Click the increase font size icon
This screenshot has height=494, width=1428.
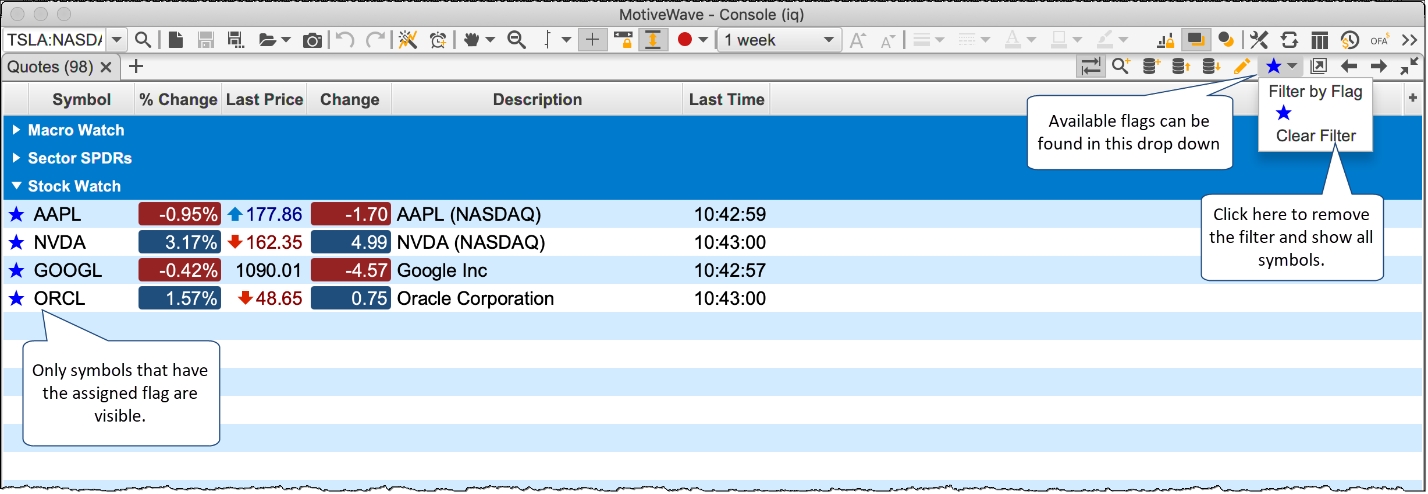857,40
